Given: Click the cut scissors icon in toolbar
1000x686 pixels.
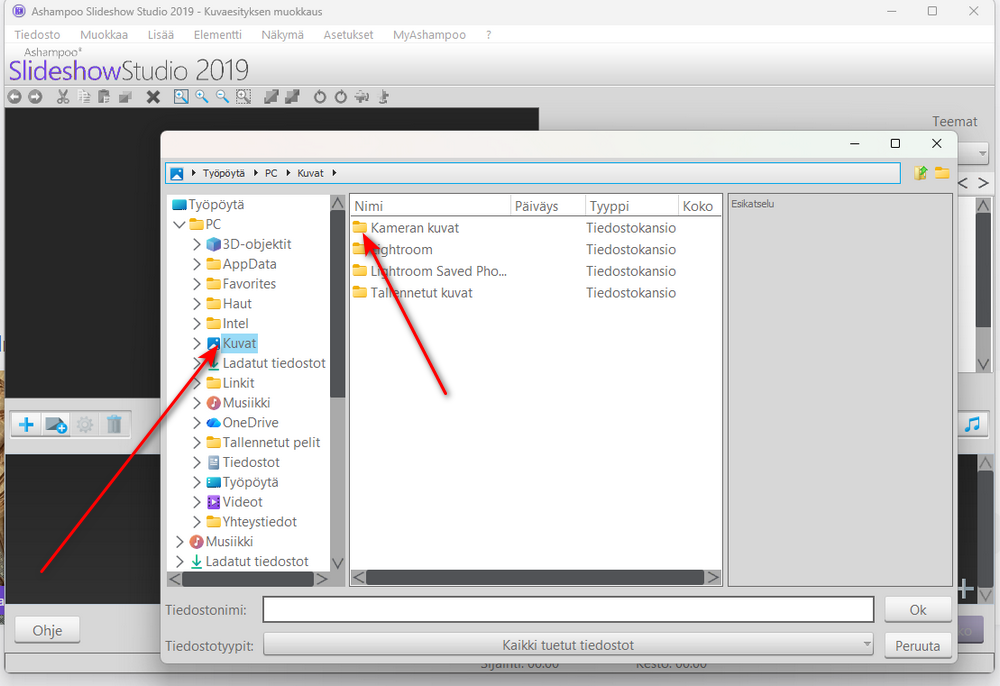Looking at the screenshot, I should tap(62, 97).
